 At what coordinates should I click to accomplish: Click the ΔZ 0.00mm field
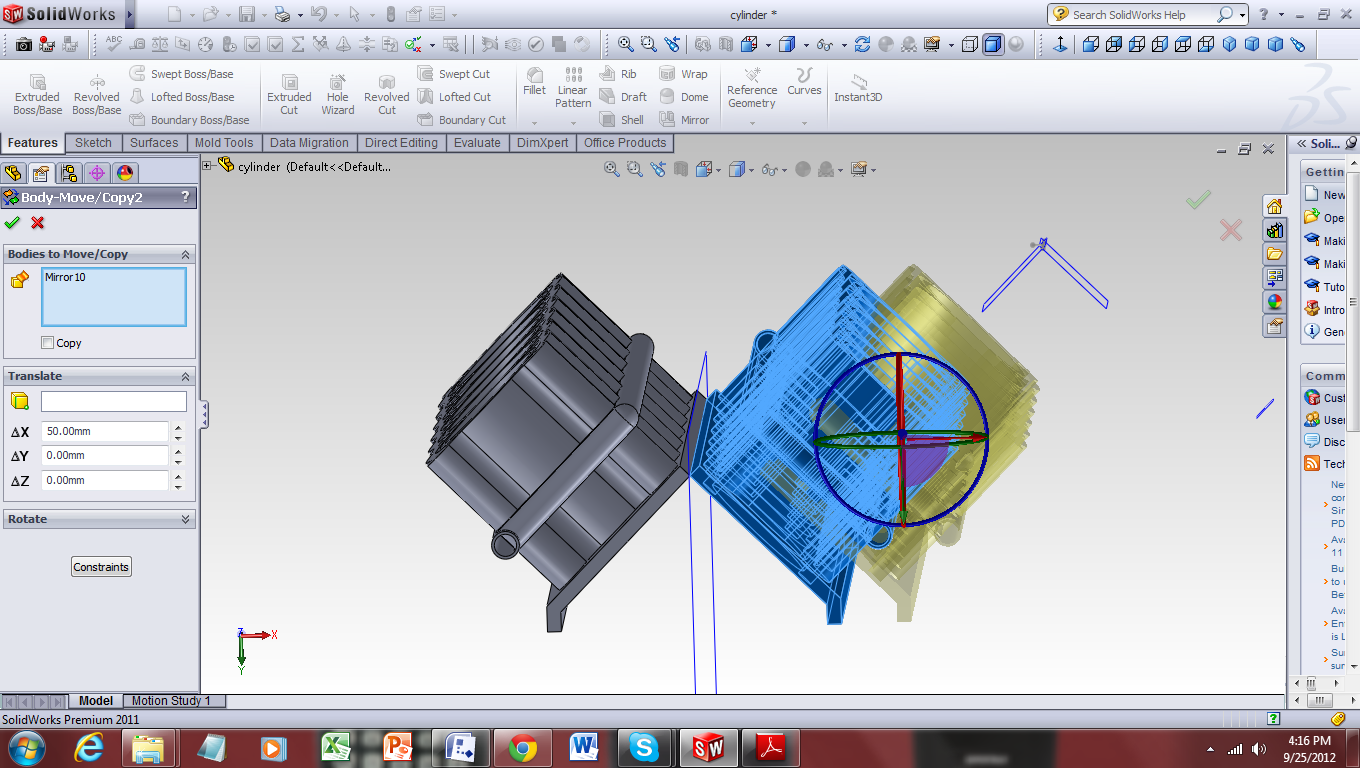click(x=105, y=481)
